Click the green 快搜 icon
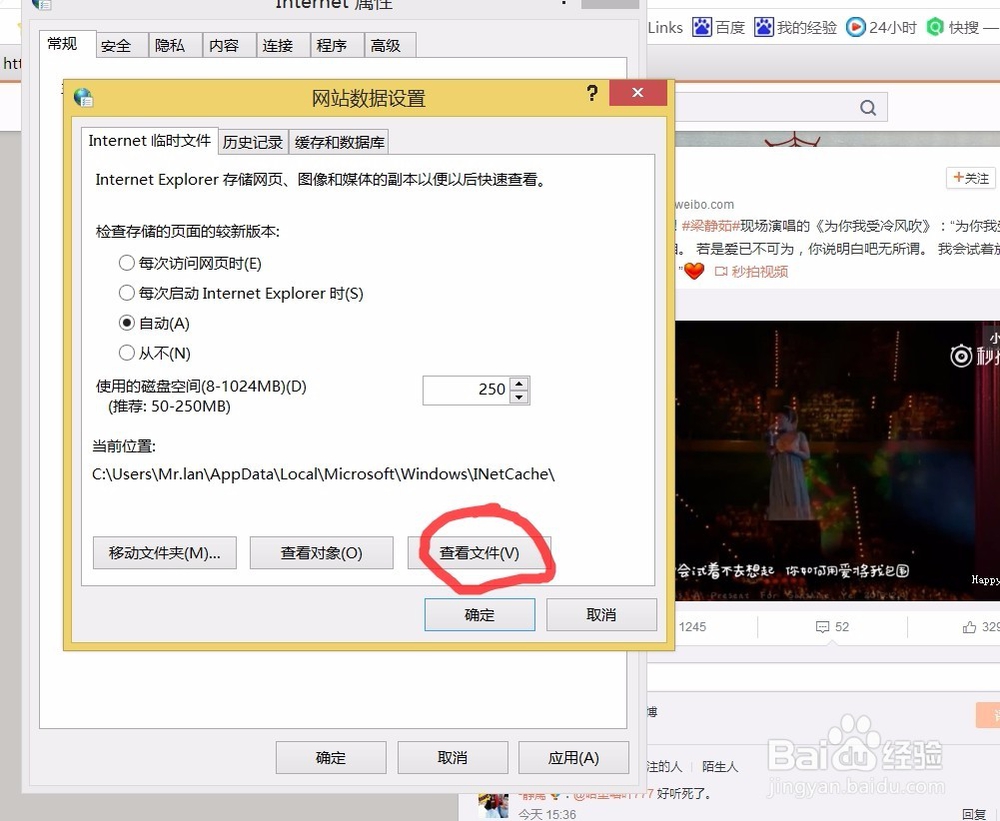The width and height of the screenshot is (1000, 821). (935, 27)
